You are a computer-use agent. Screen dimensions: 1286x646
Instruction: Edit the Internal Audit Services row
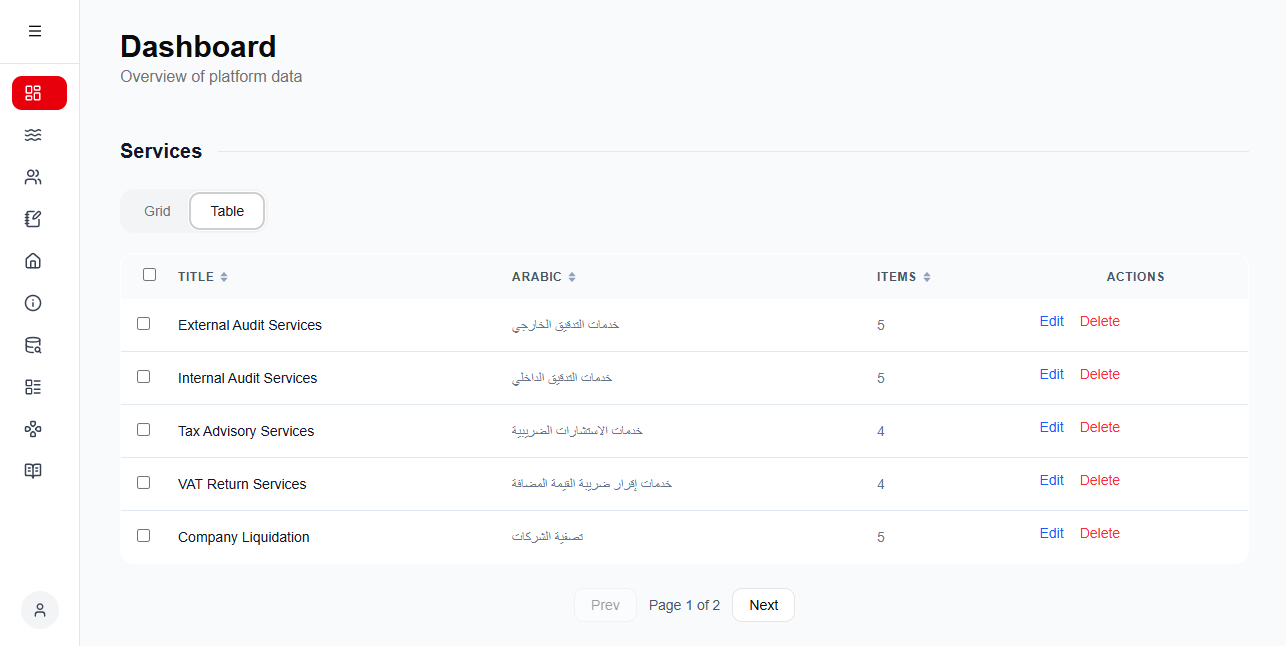1052,374
